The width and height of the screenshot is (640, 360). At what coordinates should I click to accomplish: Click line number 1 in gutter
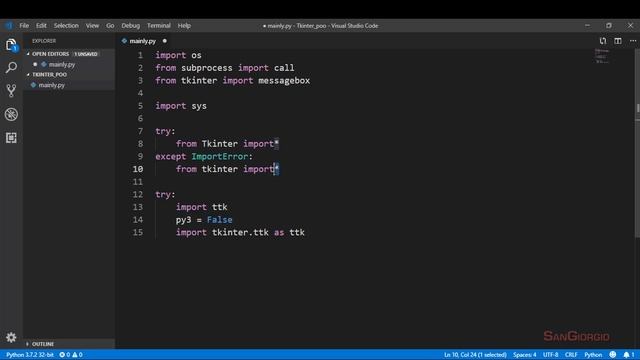coord(140,55)
